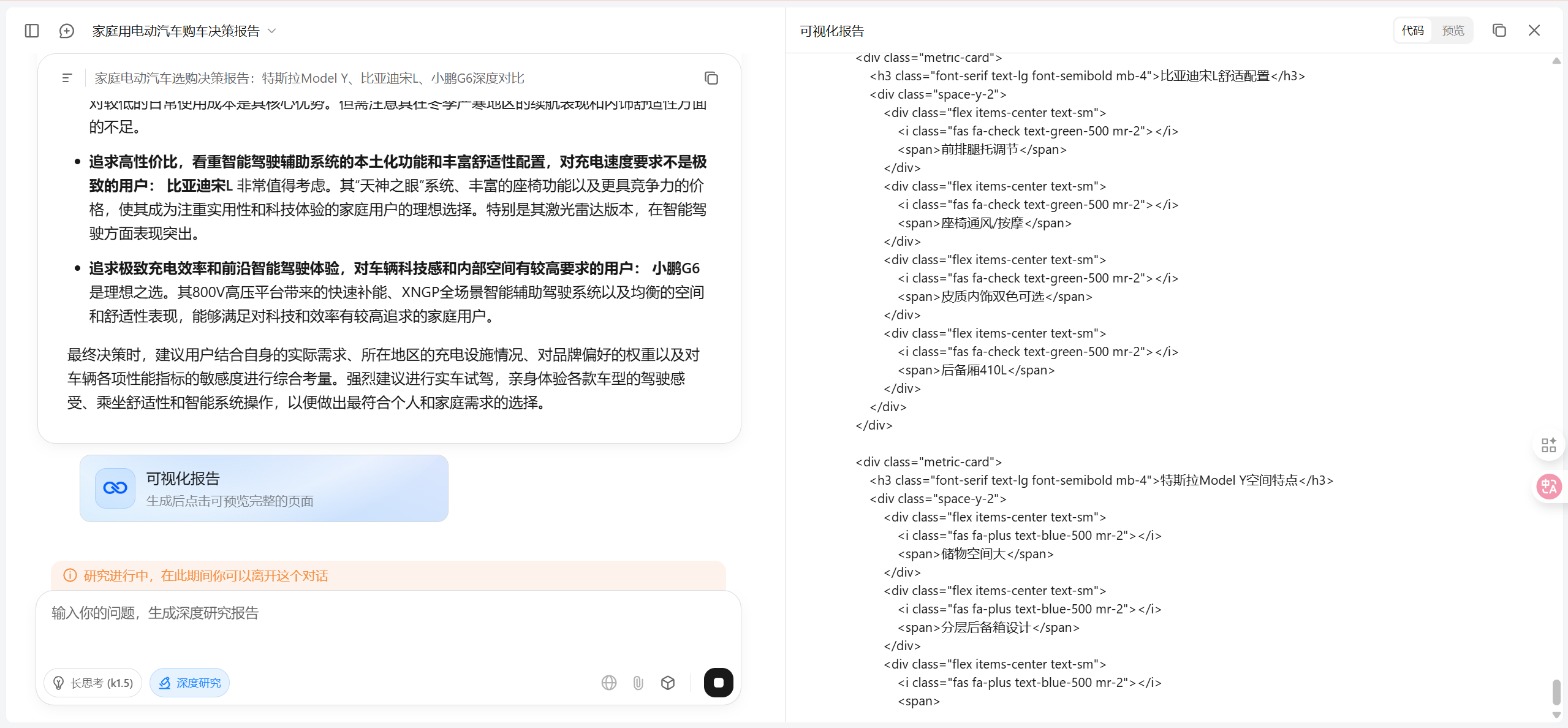Open the report outline list icon

(67, 78)
